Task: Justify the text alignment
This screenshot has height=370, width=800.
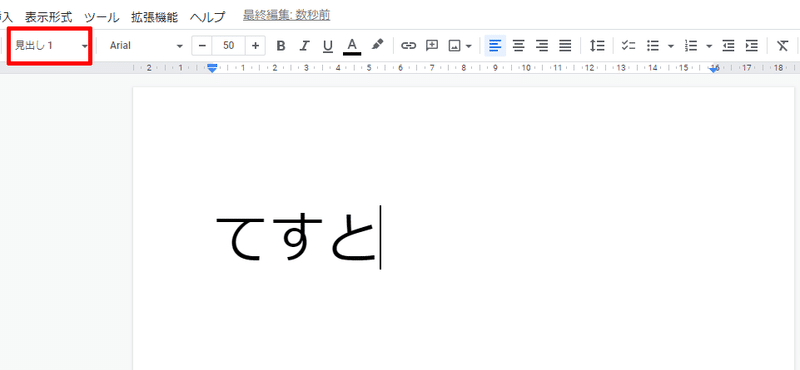Action: 565,46
